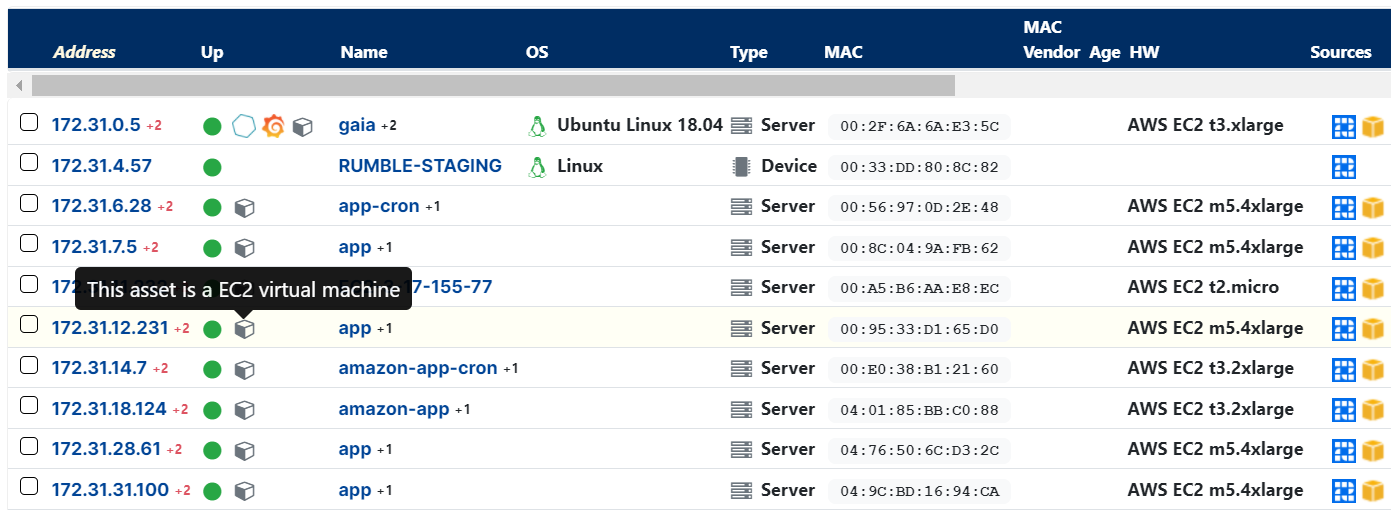Screen dimensions: 1391x510
Task: Click the EC2 cube icon in the 172.31.31.100 row
Action: (244, 491)
